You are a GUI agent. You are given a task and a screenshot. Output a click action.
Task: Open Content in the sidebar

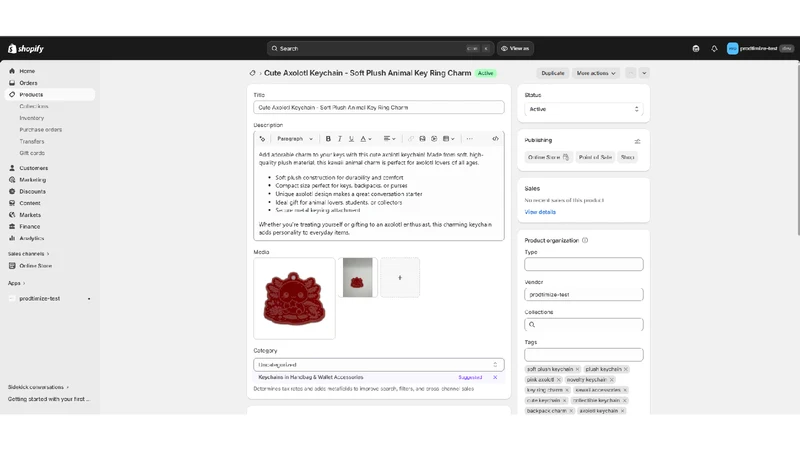[x=30, y=203]
